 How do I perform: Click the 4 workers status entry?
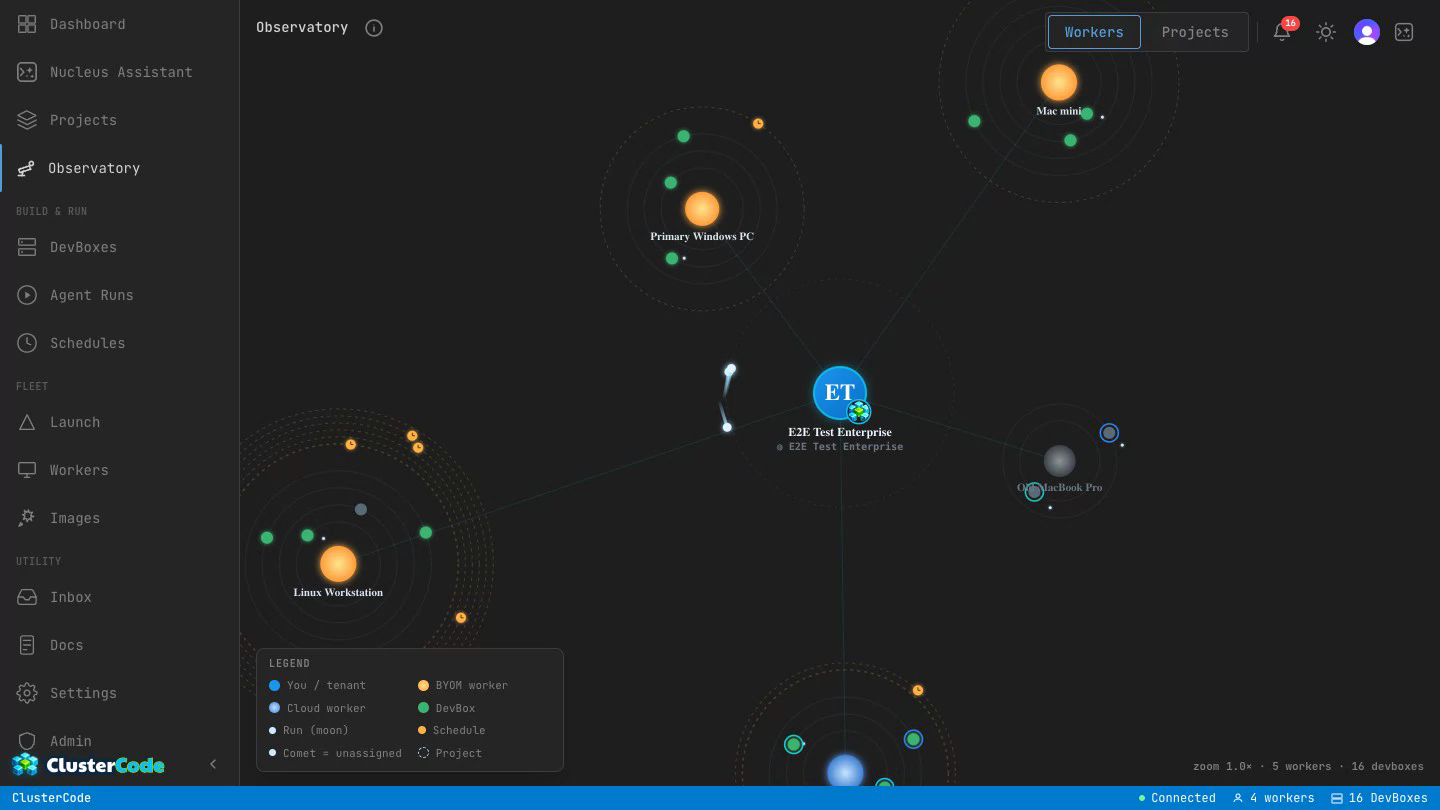point(1273,798)
